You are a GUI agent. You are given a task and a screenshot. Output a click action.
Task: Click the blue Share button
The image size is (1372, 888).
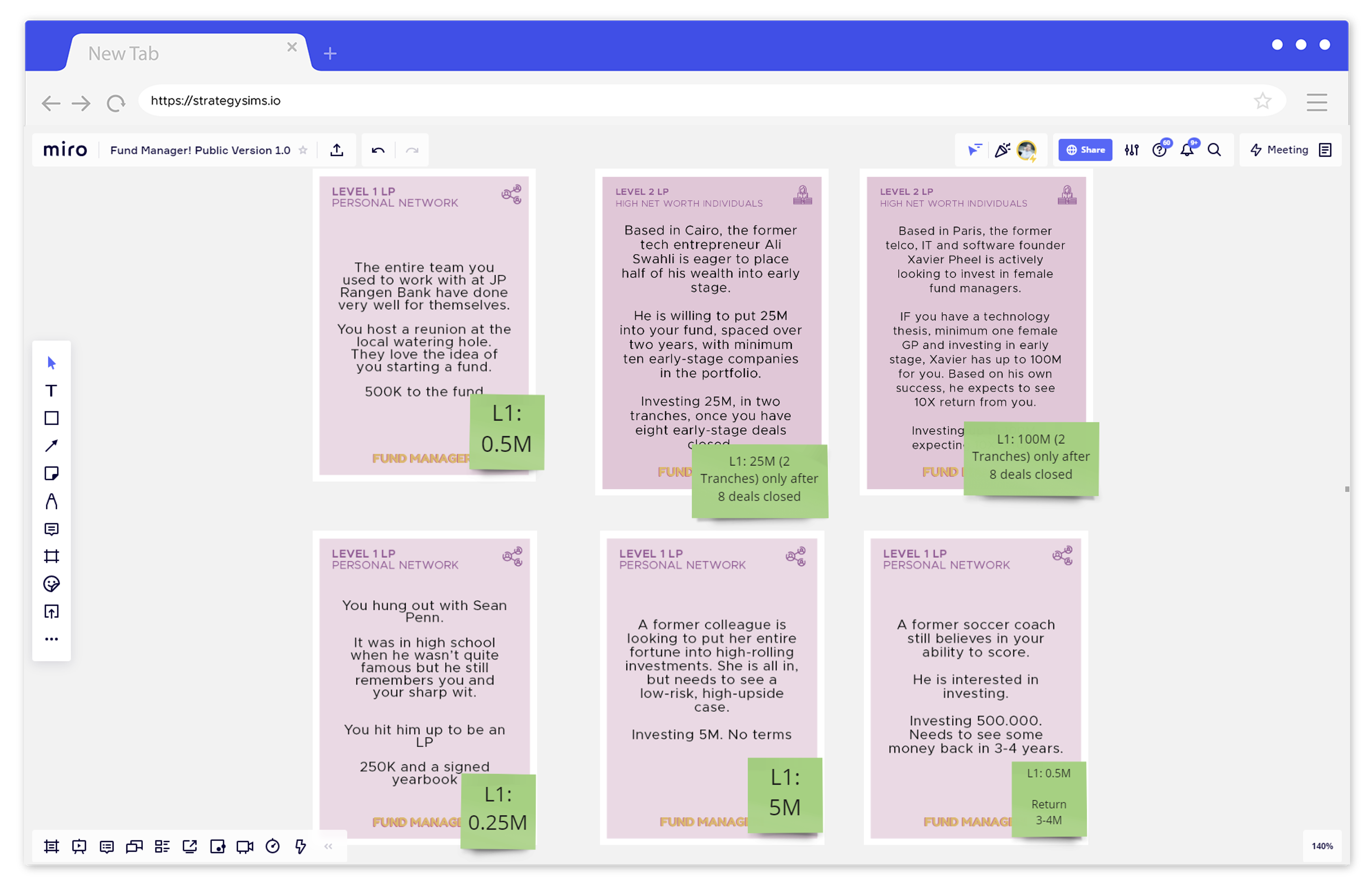click(x=1085, y=150)
